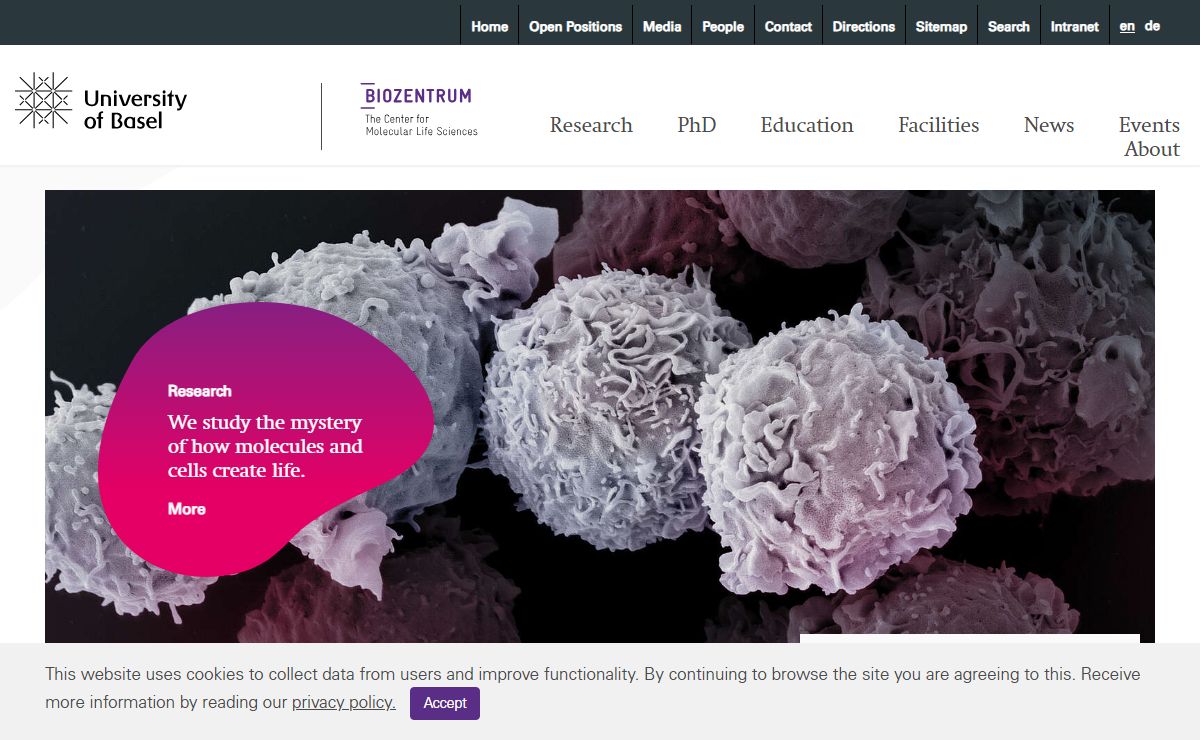
Task: Open the Media page
Action: [x=662, y=27]
